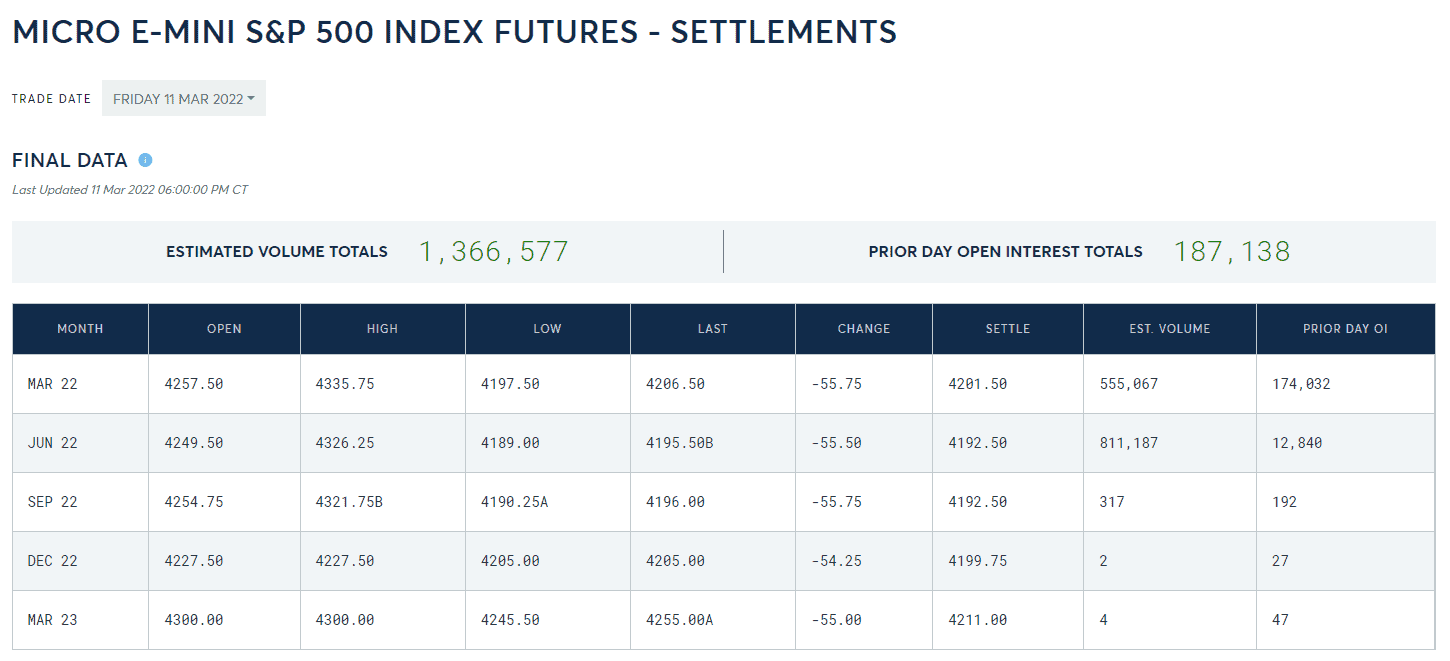Open the Trade Date dropdown
This screenshot has height=661, width=1450.
pyautogui.click(x=184, y=99)
